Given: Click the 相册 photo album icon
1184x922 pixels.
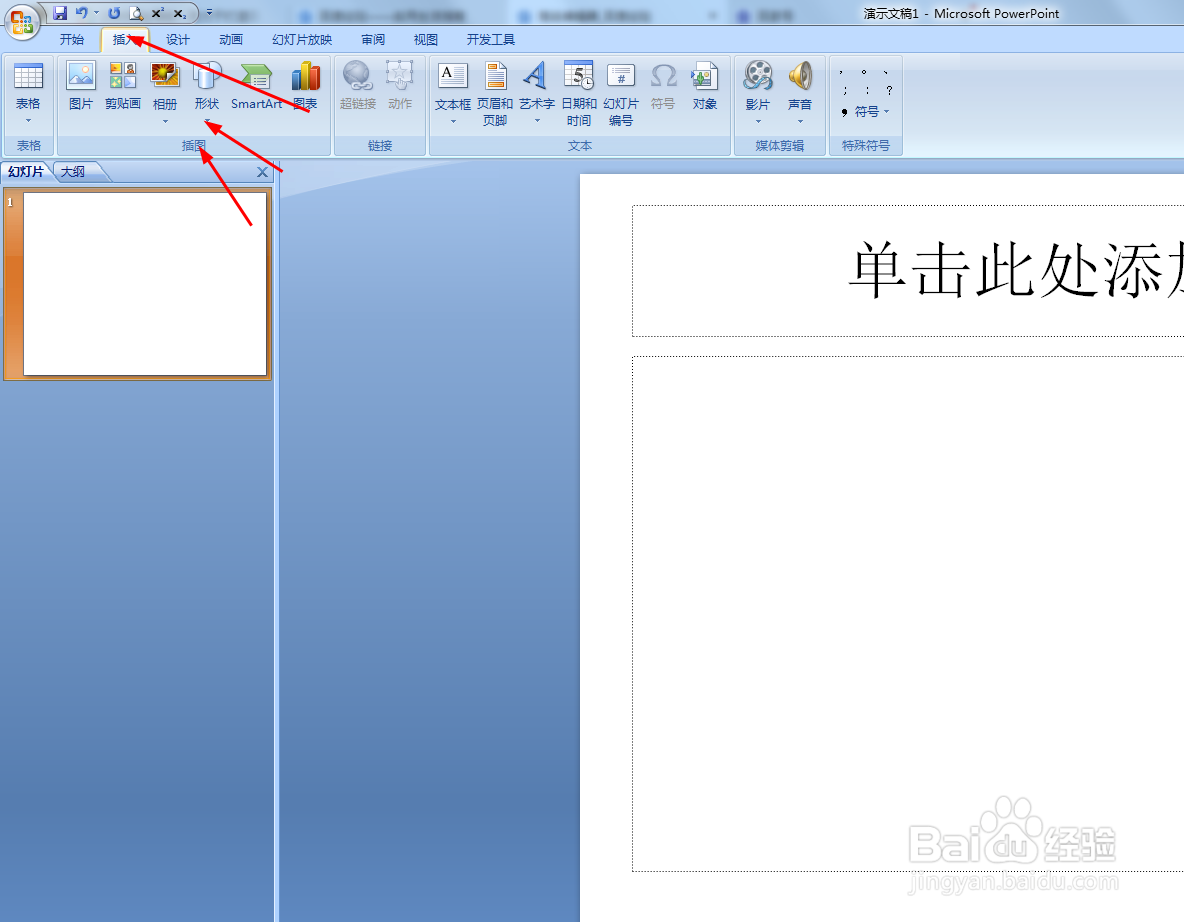Looking at the screenshot, I should (x=165, y=76).
